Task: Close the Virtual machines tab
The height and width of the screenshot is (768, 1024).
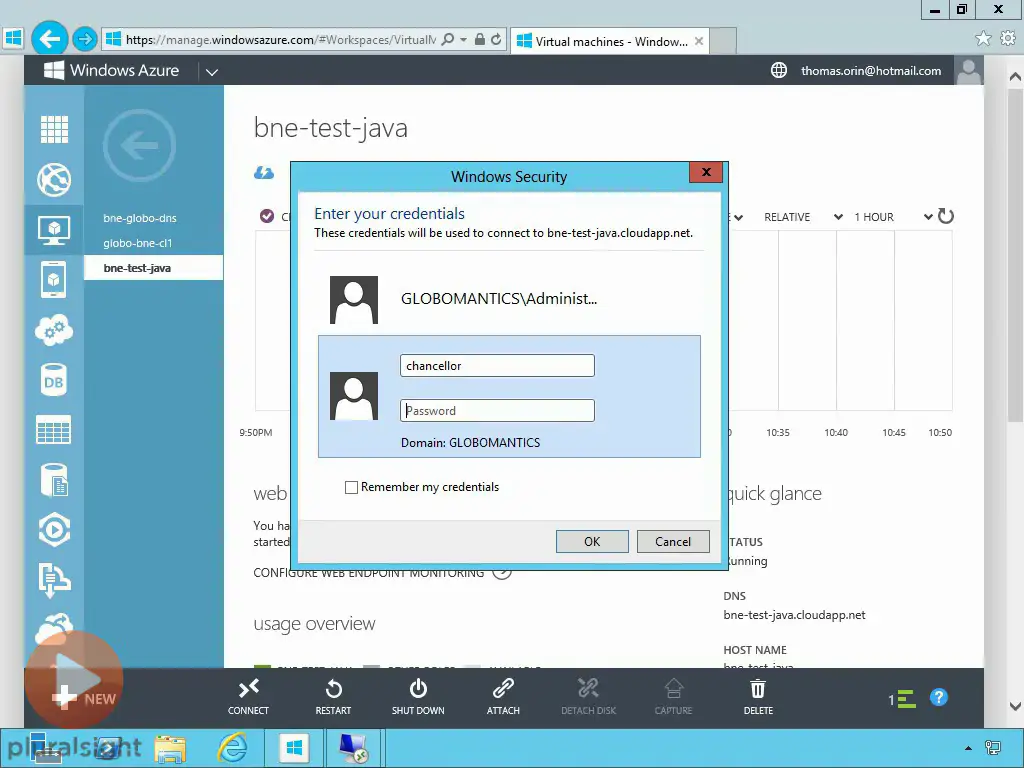Action: point(699,41)
